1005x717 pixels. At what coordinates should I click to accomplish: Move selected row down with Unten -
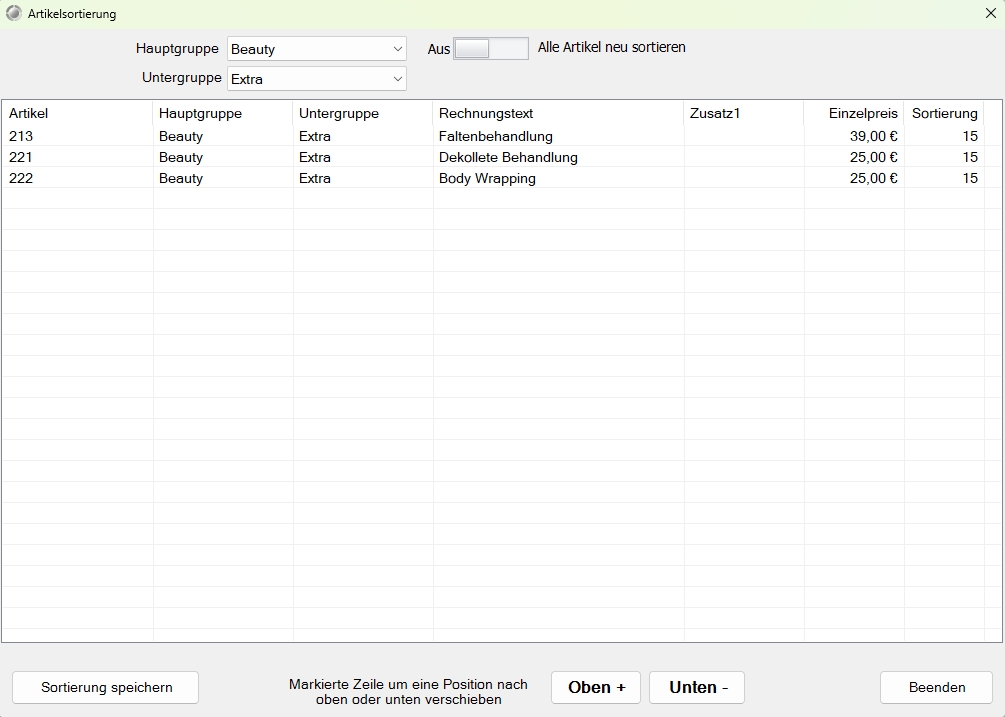697,687
